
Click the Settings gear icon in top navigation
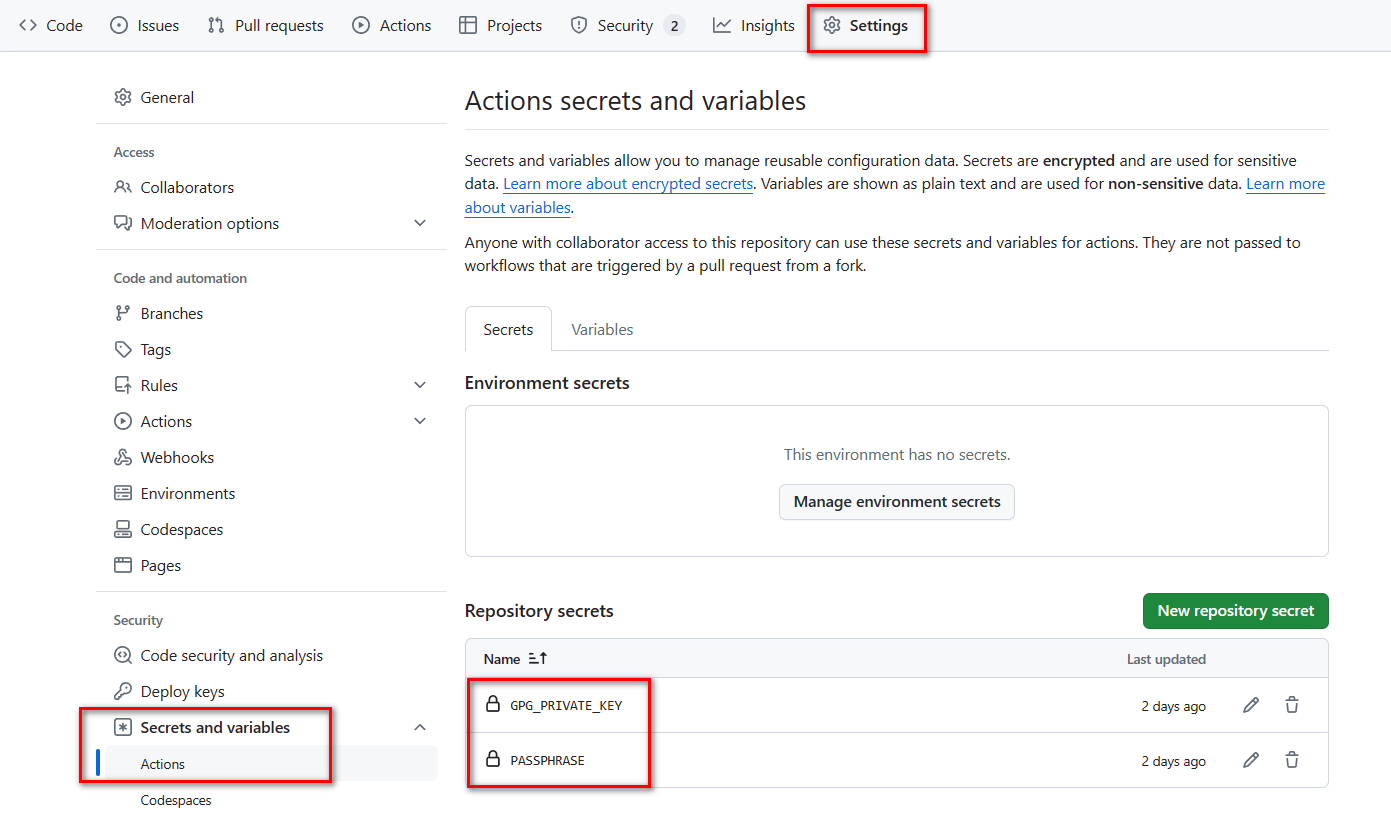(832, 26)
